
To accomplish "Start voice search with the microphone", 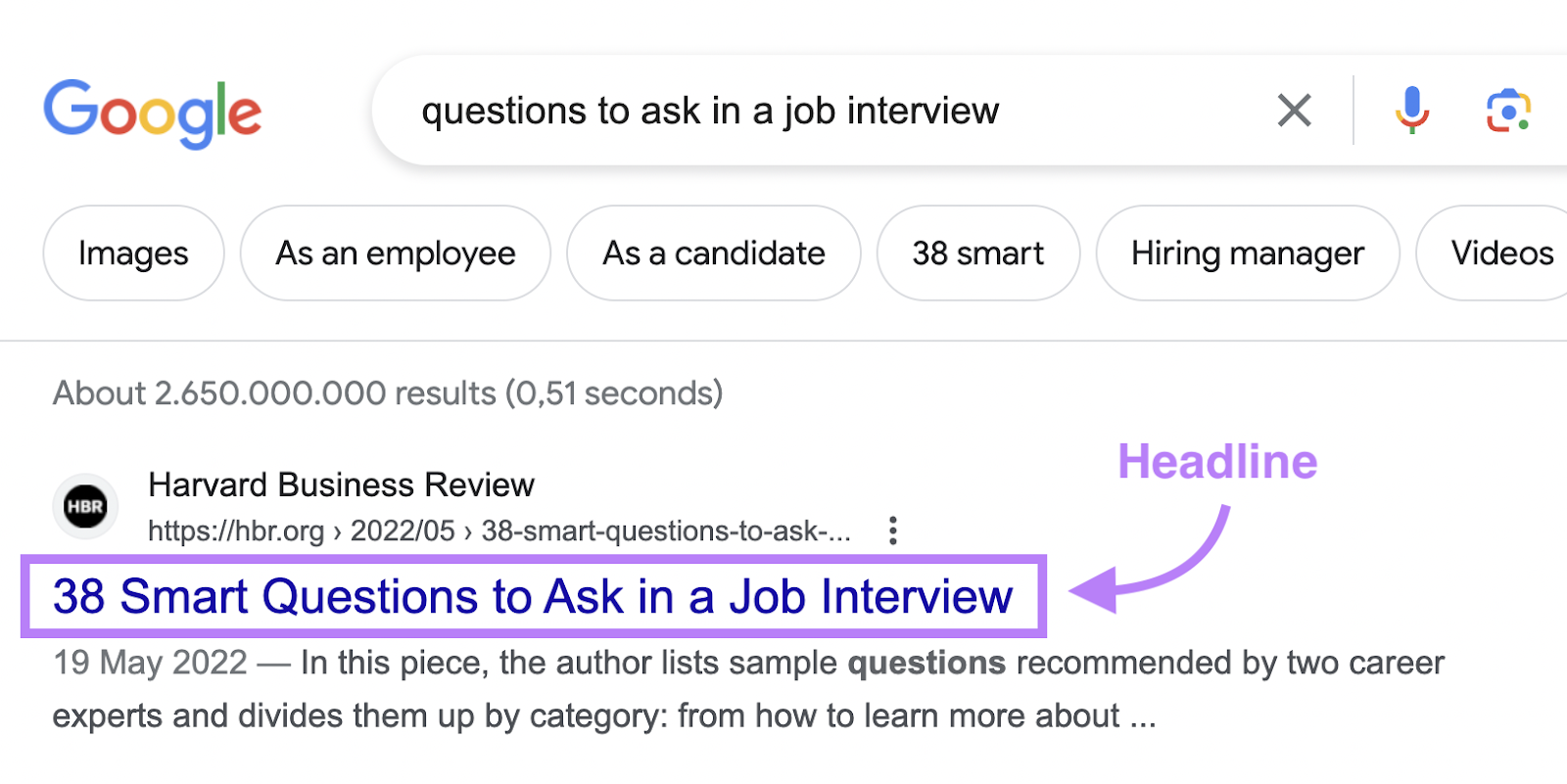I will pyautogui.click(x=1411, y=111).
